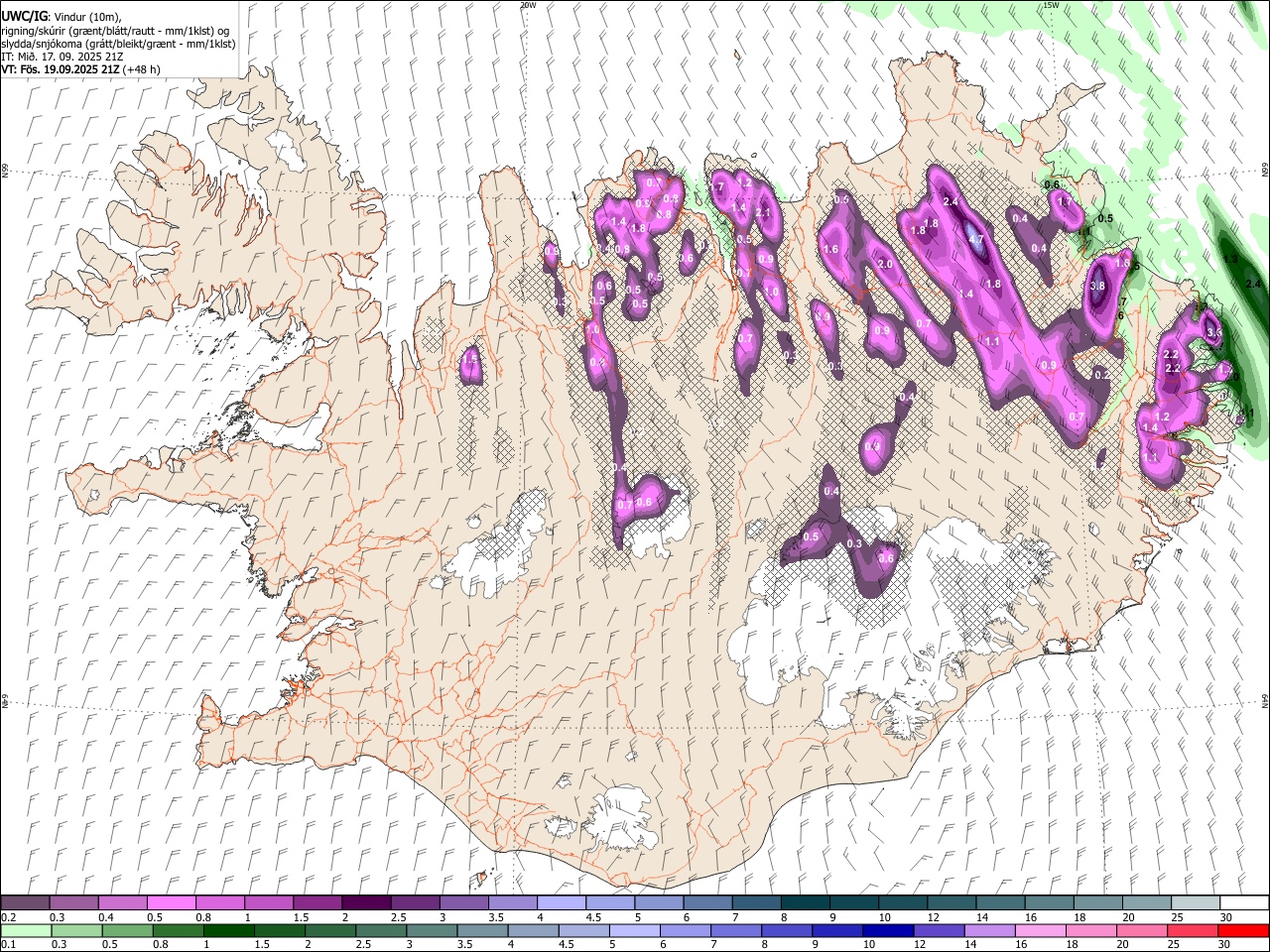Choose the lavender 4–4.5 snow legend swatch

coord(561,903)
